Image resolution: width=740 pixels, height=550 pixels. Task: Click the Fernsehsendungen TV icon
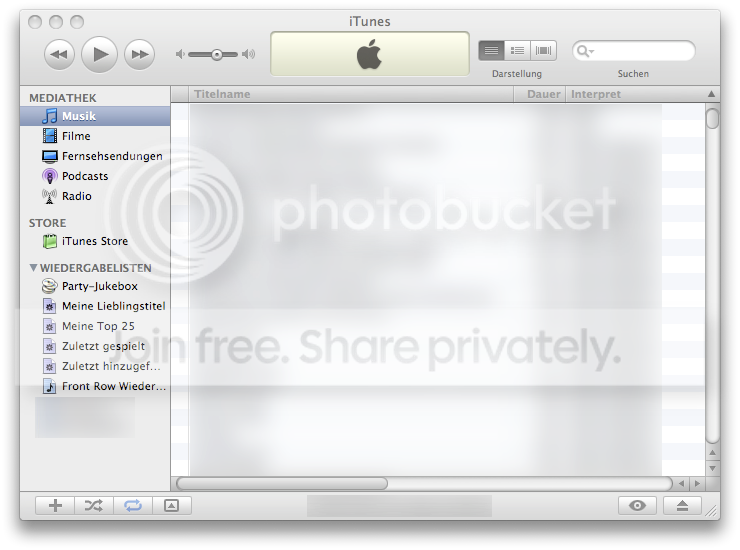[50, 156]
